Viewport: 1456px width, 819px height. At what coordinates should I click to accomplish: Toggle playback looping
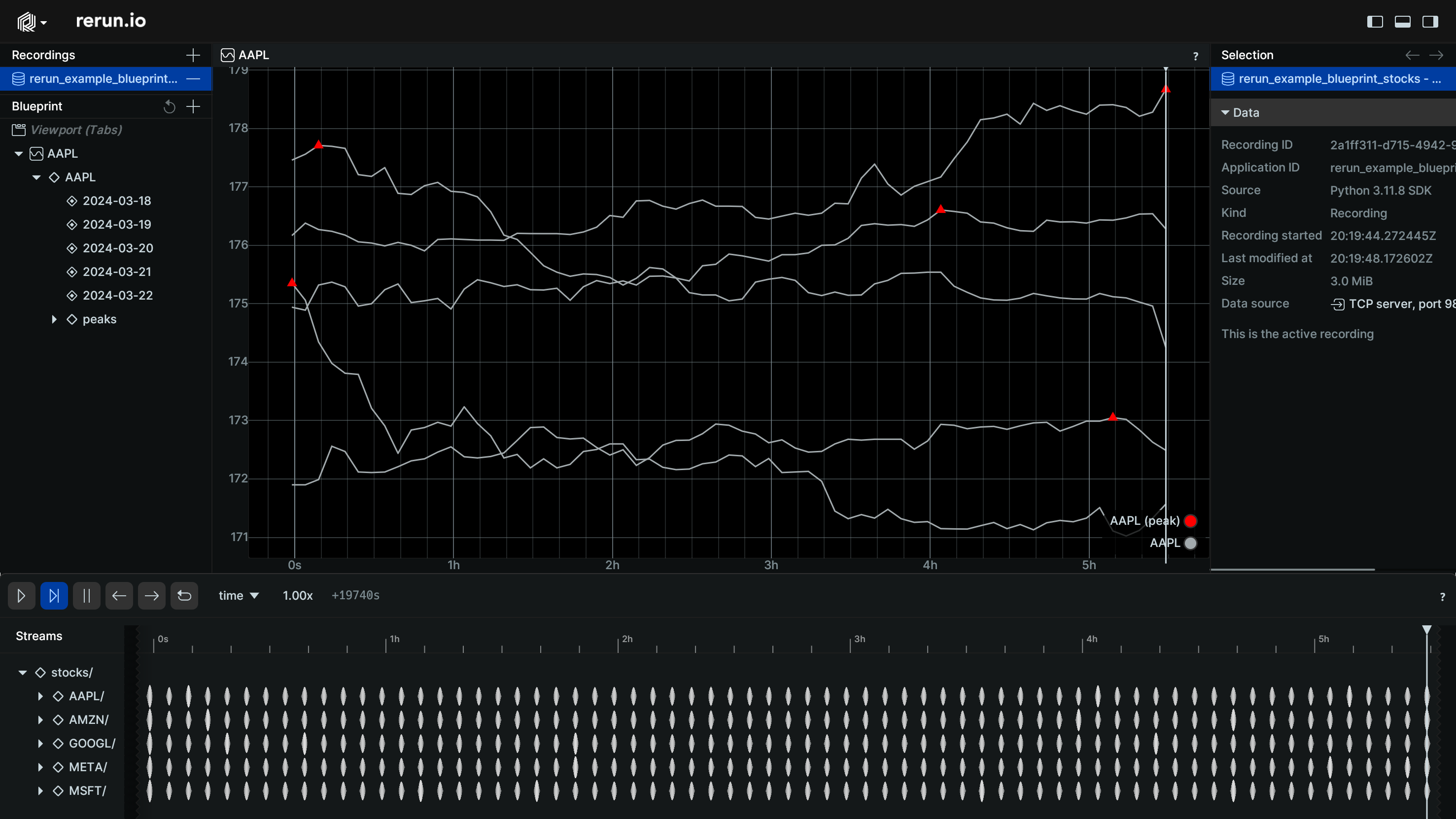(184, 596)
